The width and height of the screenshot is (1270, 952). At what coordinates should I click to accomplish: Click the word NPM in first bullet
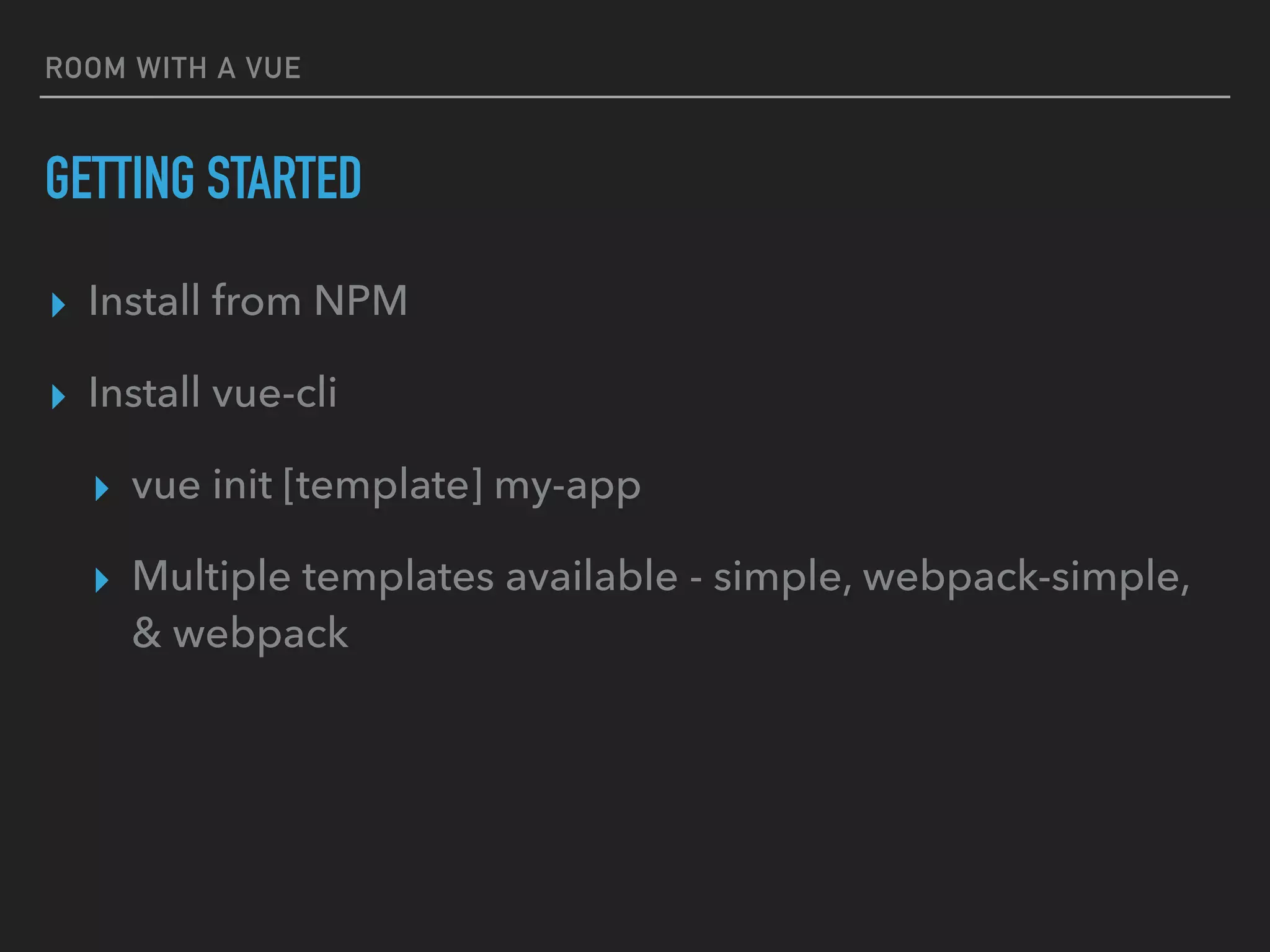pos(360,301)
